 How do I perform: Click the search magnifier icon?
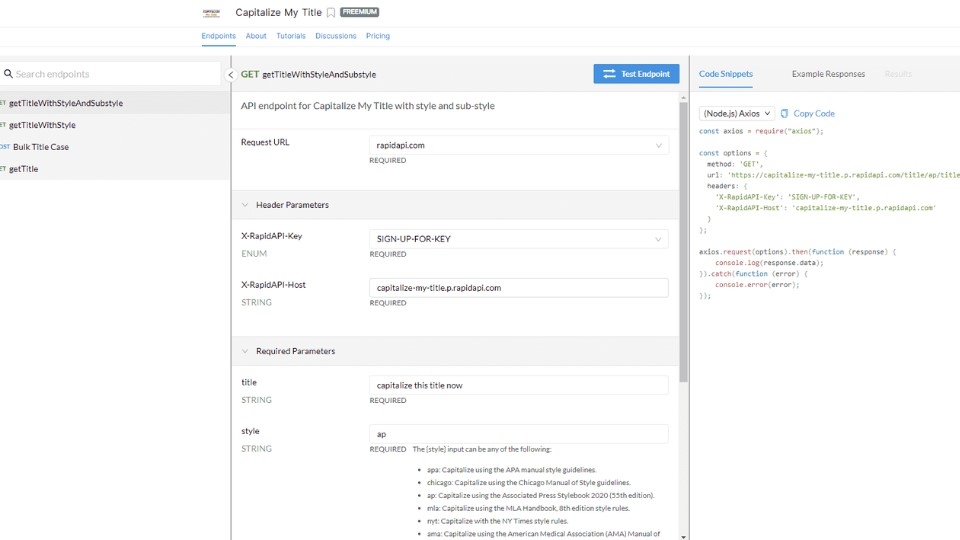(x=8, y=74)
